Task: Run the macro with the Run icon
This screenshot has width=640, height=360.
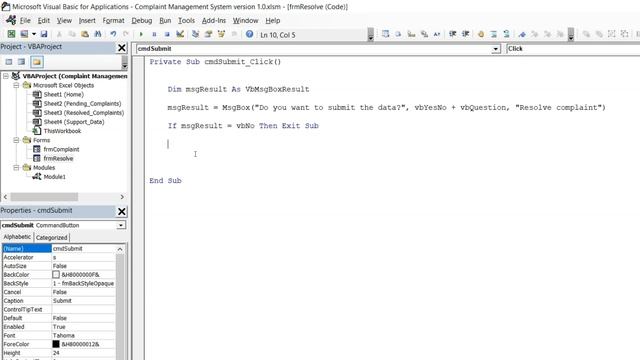Action: click(141, 34)
